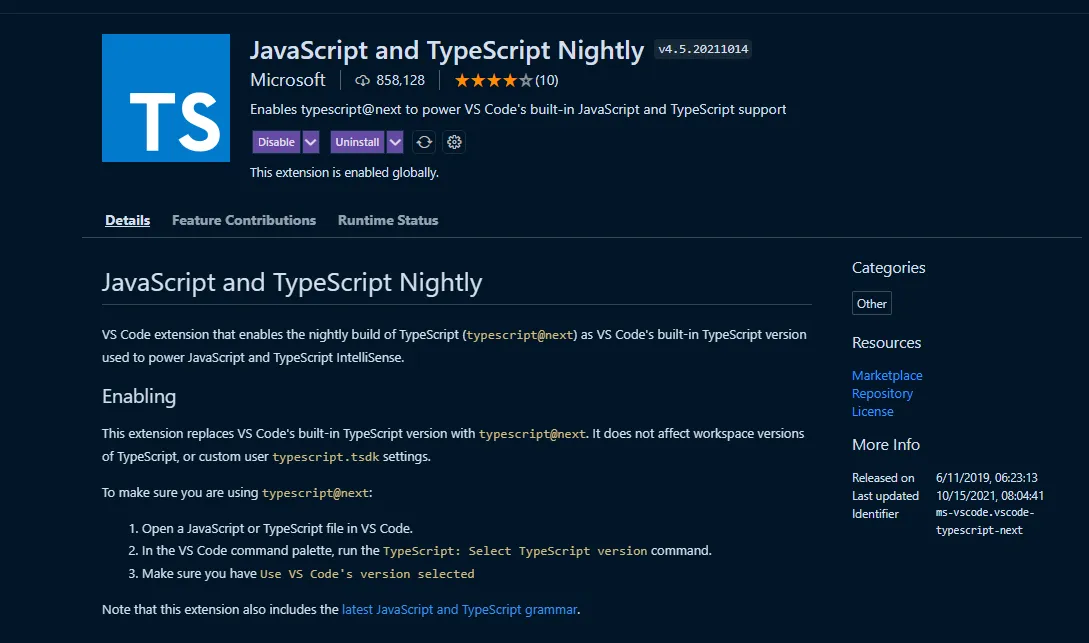Open the latest JavaScript and TypeScript grammar link
Viewport: 1089px width, 643px height.
[x=459, y=609]
